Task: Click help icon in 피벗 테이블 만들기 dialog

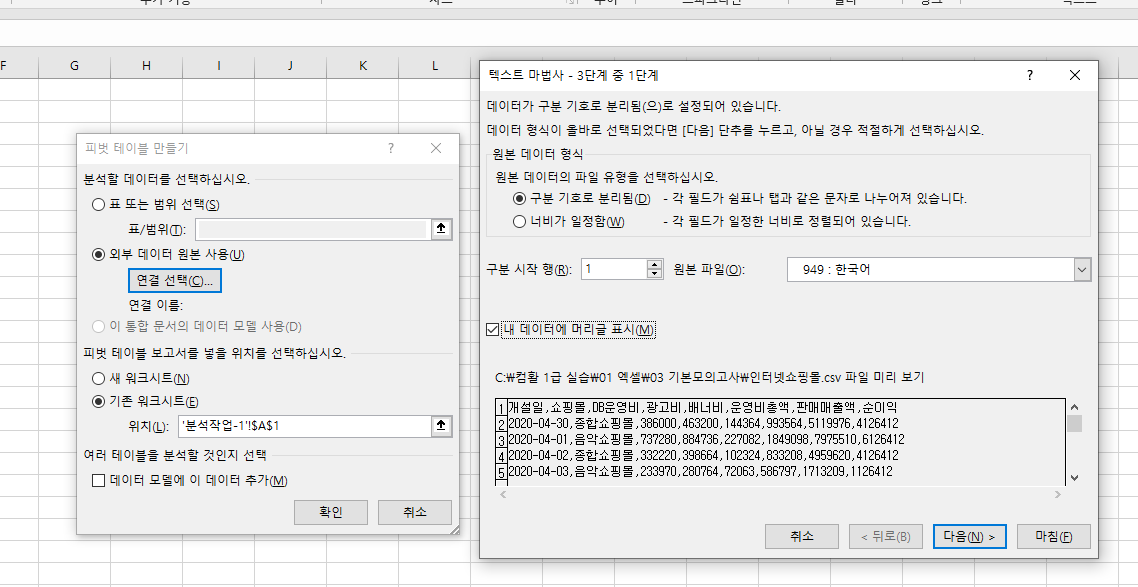Action: (391, 148)
